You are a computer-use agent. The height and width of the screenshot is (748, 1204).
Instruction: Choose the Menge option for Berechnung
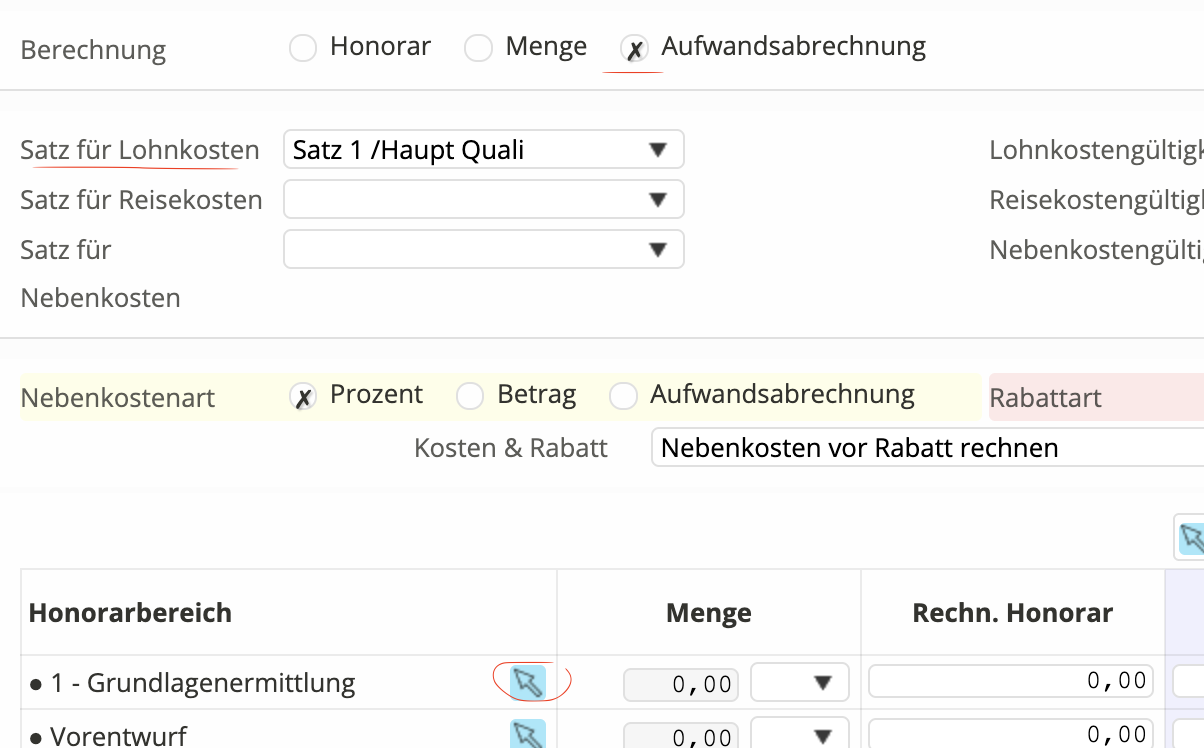(478, 48)
